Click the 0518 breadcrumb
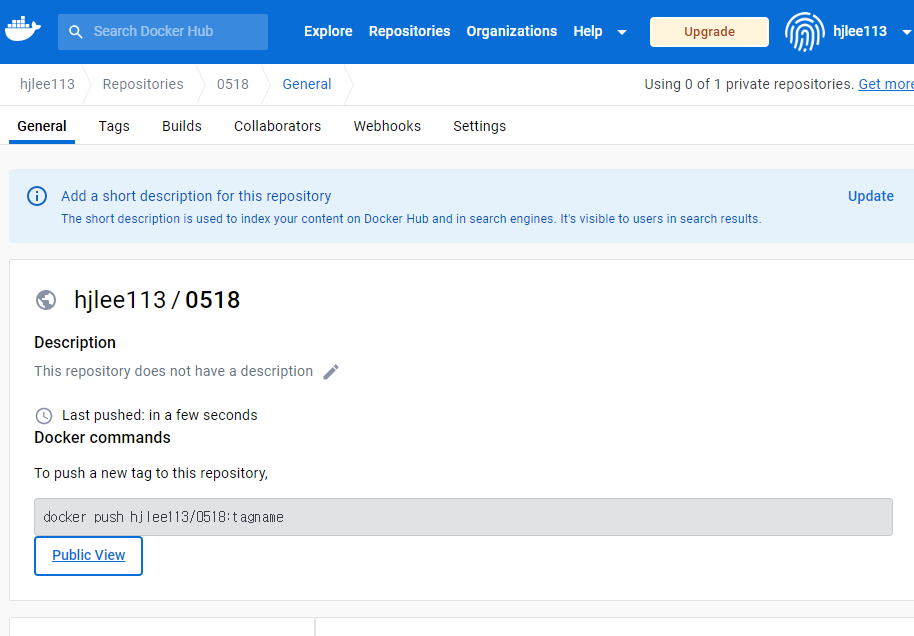 tap(233, 85)
